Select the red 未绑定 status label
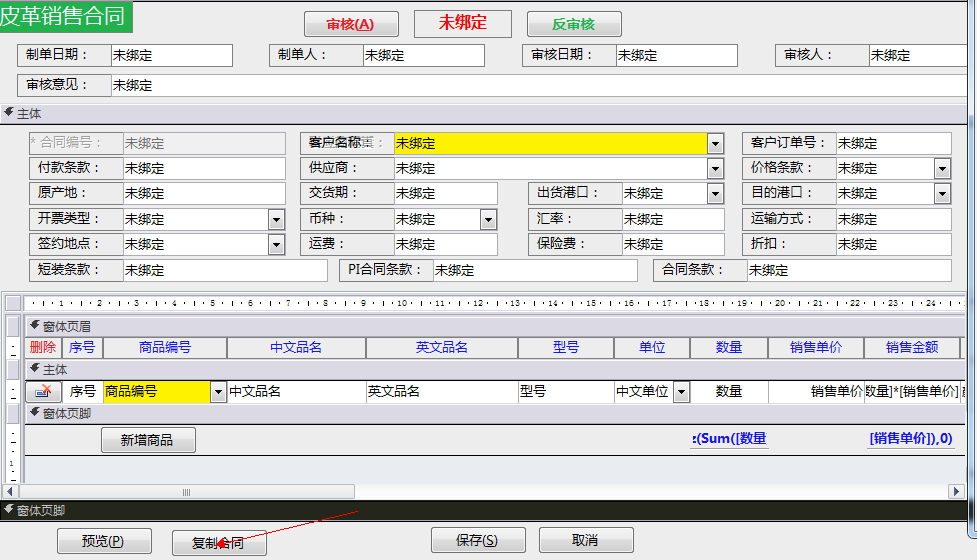 pos(462,24)
